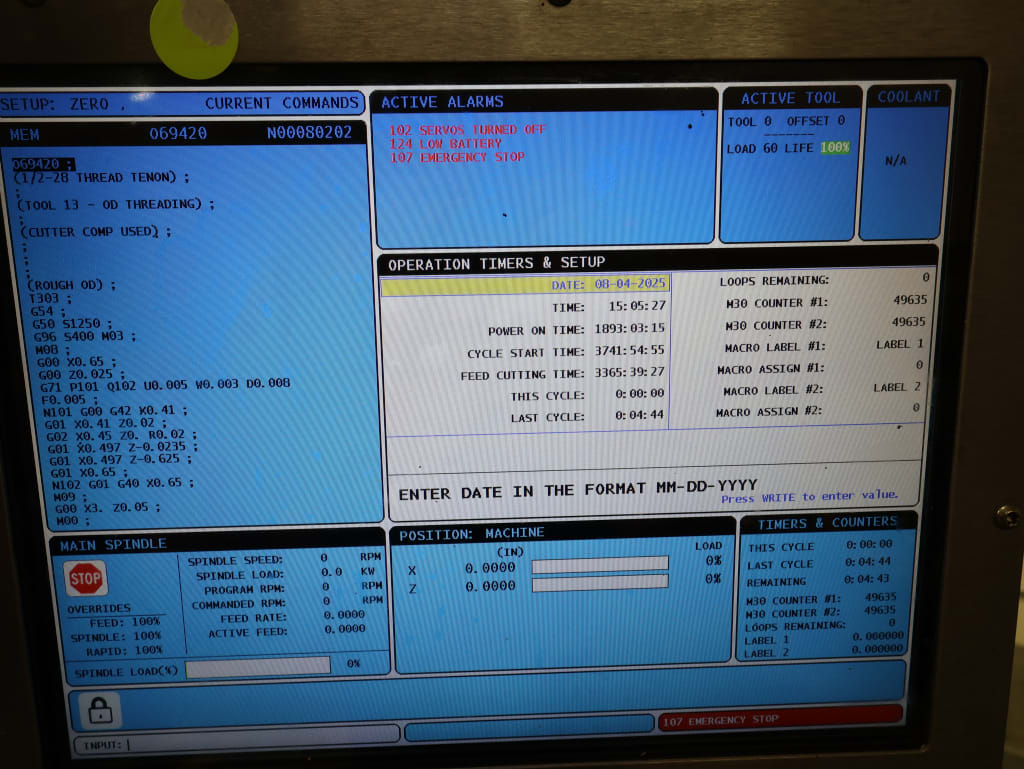Click the FEED CUTTING TIME value
The height and width of the screenshot is (769, 1024).
pyautogui.click(x=629, y=373)
